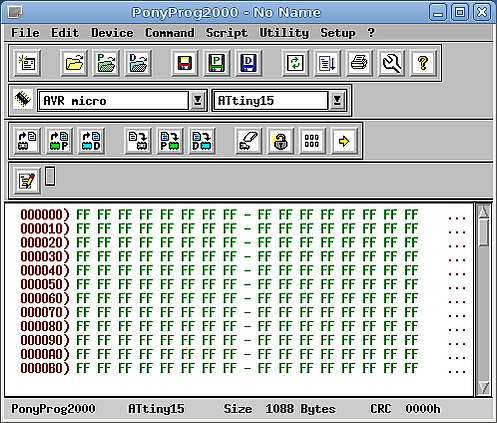Open interface setup with wrench icon

(x=391, y=63)
